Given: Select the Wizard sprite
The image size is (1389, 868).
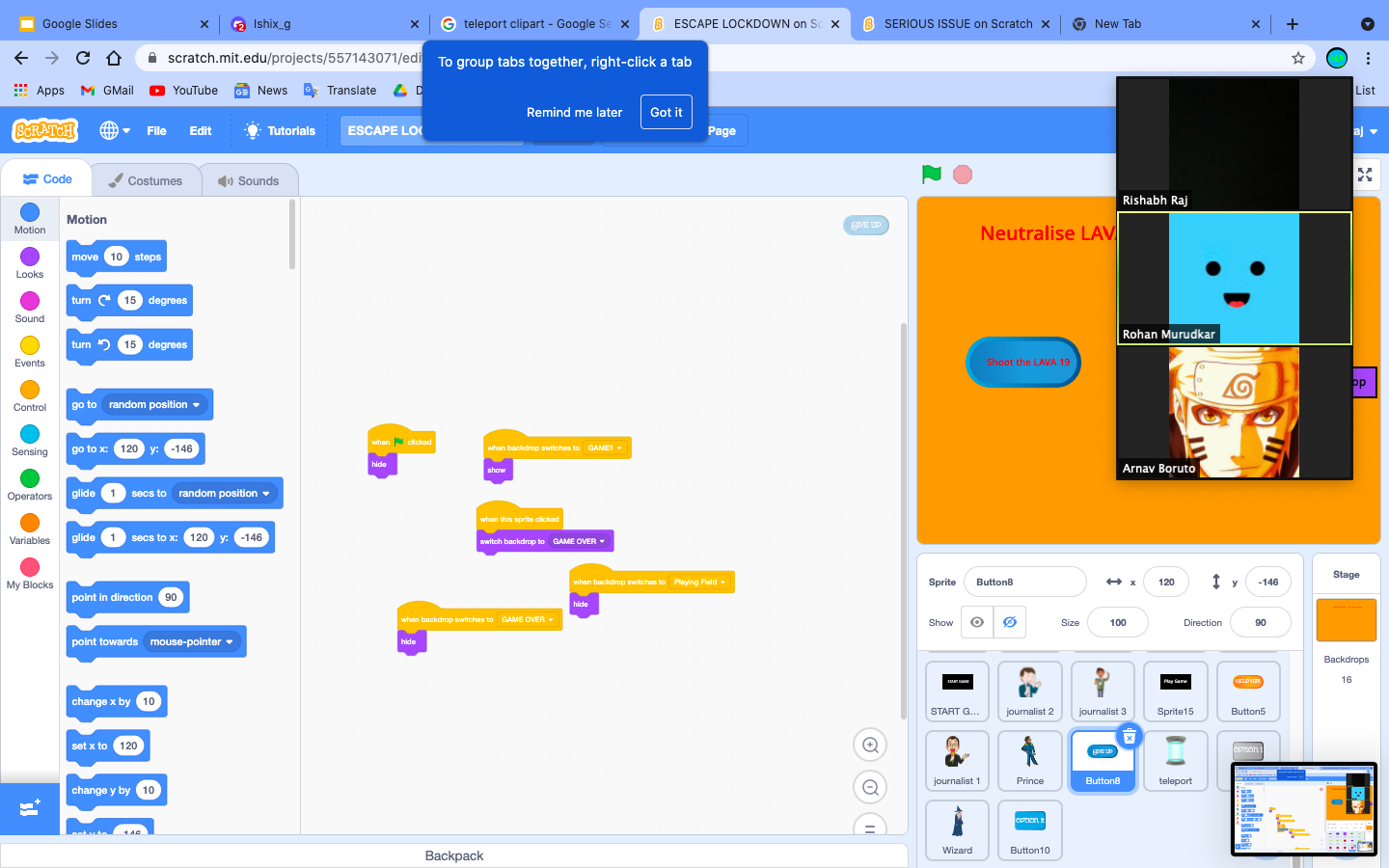Looking at the screenshot, I should (957, 829).
